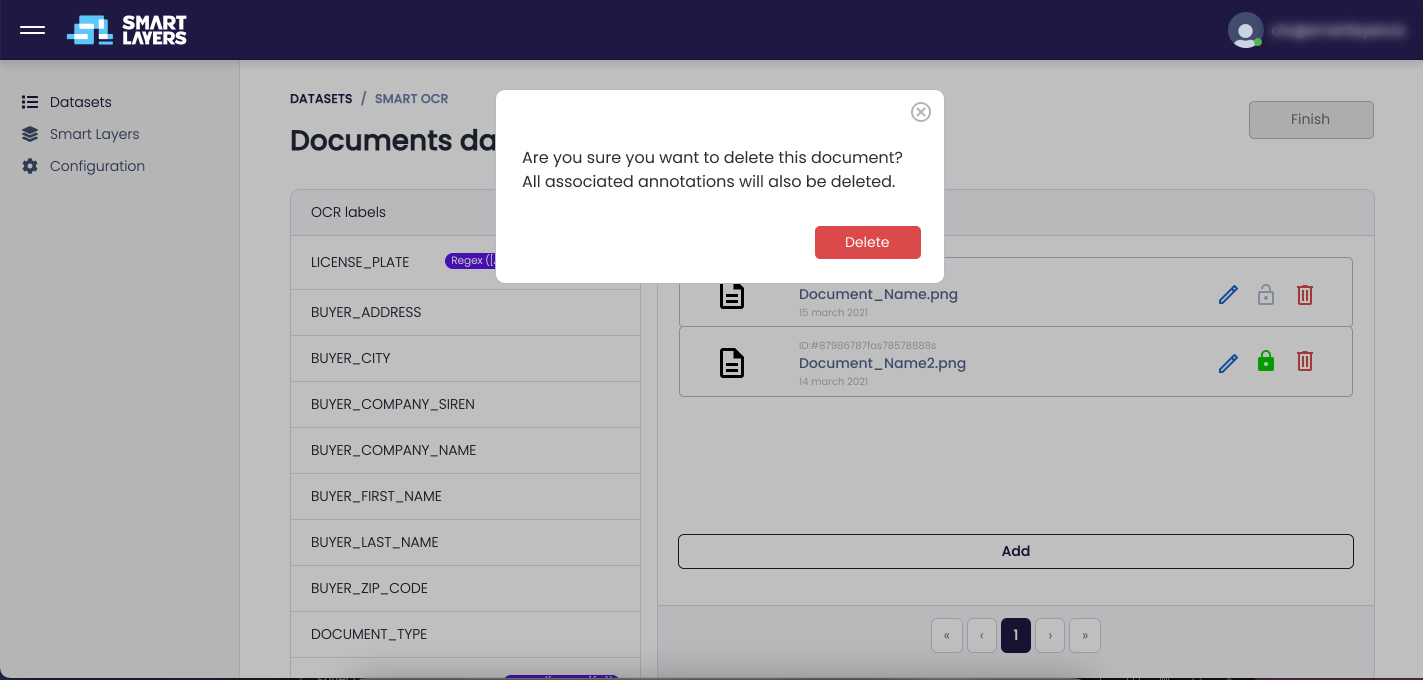Toggle the lock on Document_Name.png
1423x680 pixels.
tap(1266, 295)
